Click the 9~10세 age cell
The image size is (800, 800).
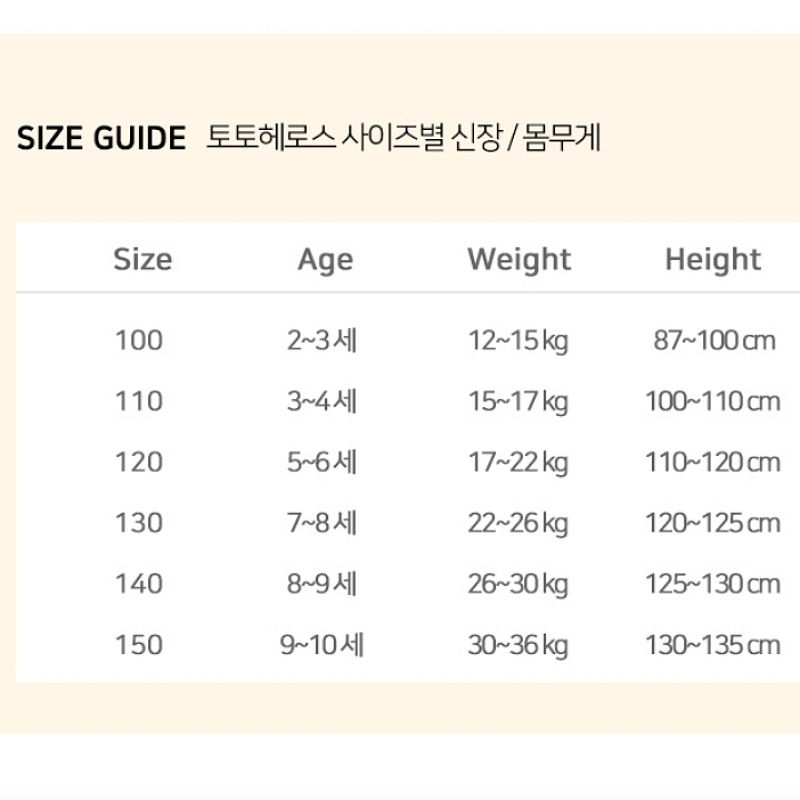pyautogui.click(x=322, y=645)
